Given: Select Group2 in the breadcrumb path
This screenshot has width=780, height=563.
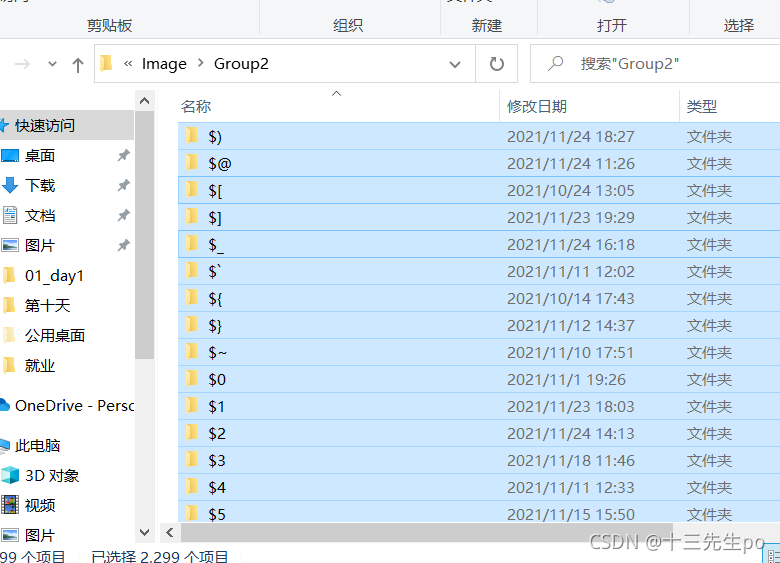Looking at the screenshot, I should tap(241, 64).
